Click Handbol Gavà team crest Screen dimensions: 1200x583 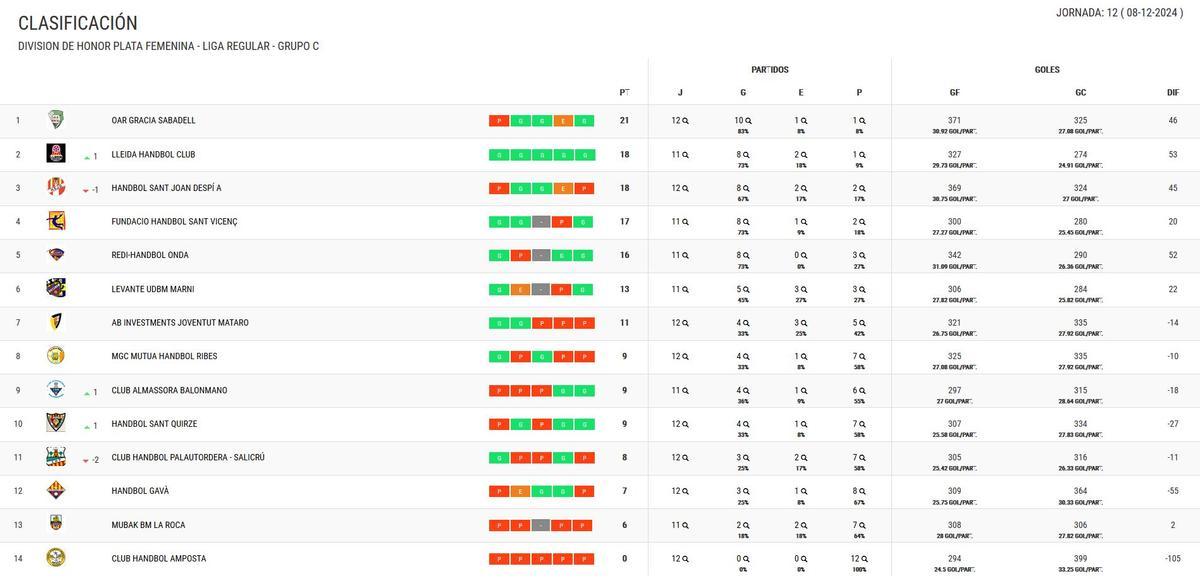click(x=56, y=491)
